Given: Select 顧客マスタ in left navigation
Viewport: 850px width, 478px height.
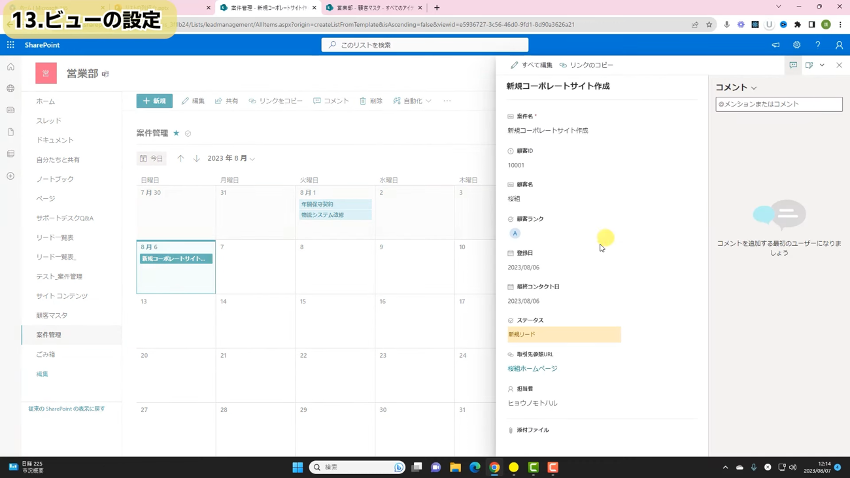Looking at the screenshot, I should pos(52,315).
